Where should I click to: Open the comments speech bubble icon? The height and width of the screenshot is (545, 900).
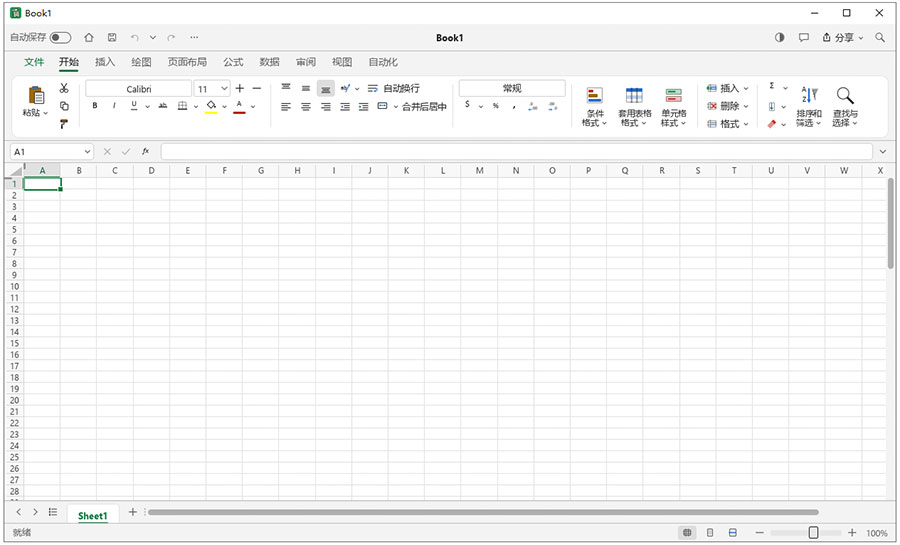(804, 37)
